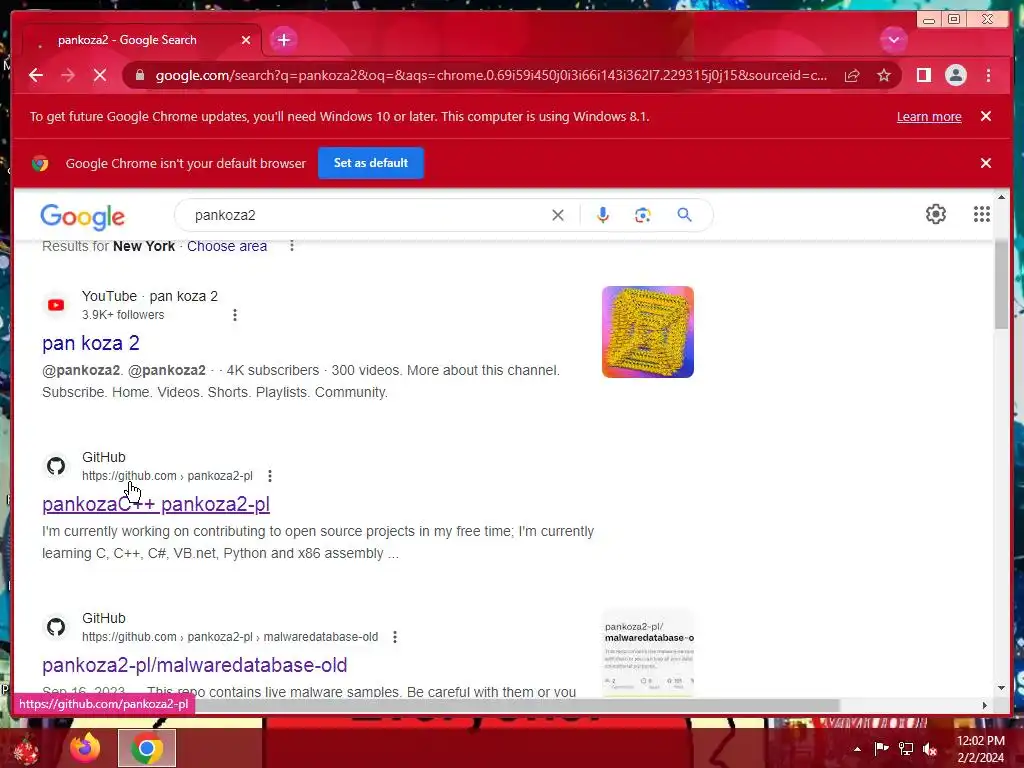
Task: Dismiss the Windows 8.1 update notice
Action: coord(986,116)
